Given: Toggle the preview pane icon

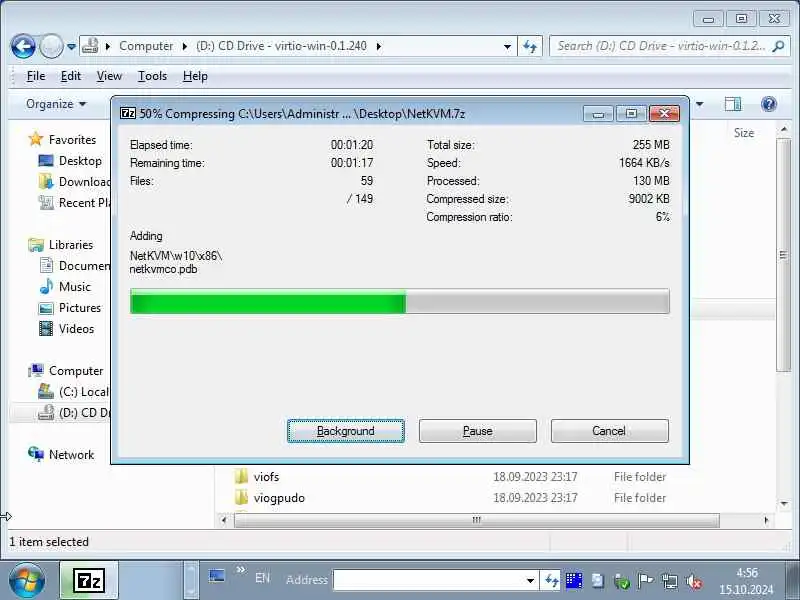Looking at the screenshot, I should 733,104.
